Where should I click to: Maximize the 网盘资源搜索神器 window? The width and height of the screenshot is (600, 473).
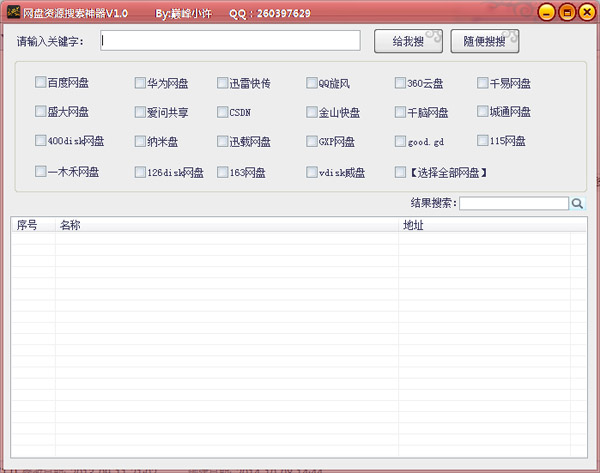567,13
